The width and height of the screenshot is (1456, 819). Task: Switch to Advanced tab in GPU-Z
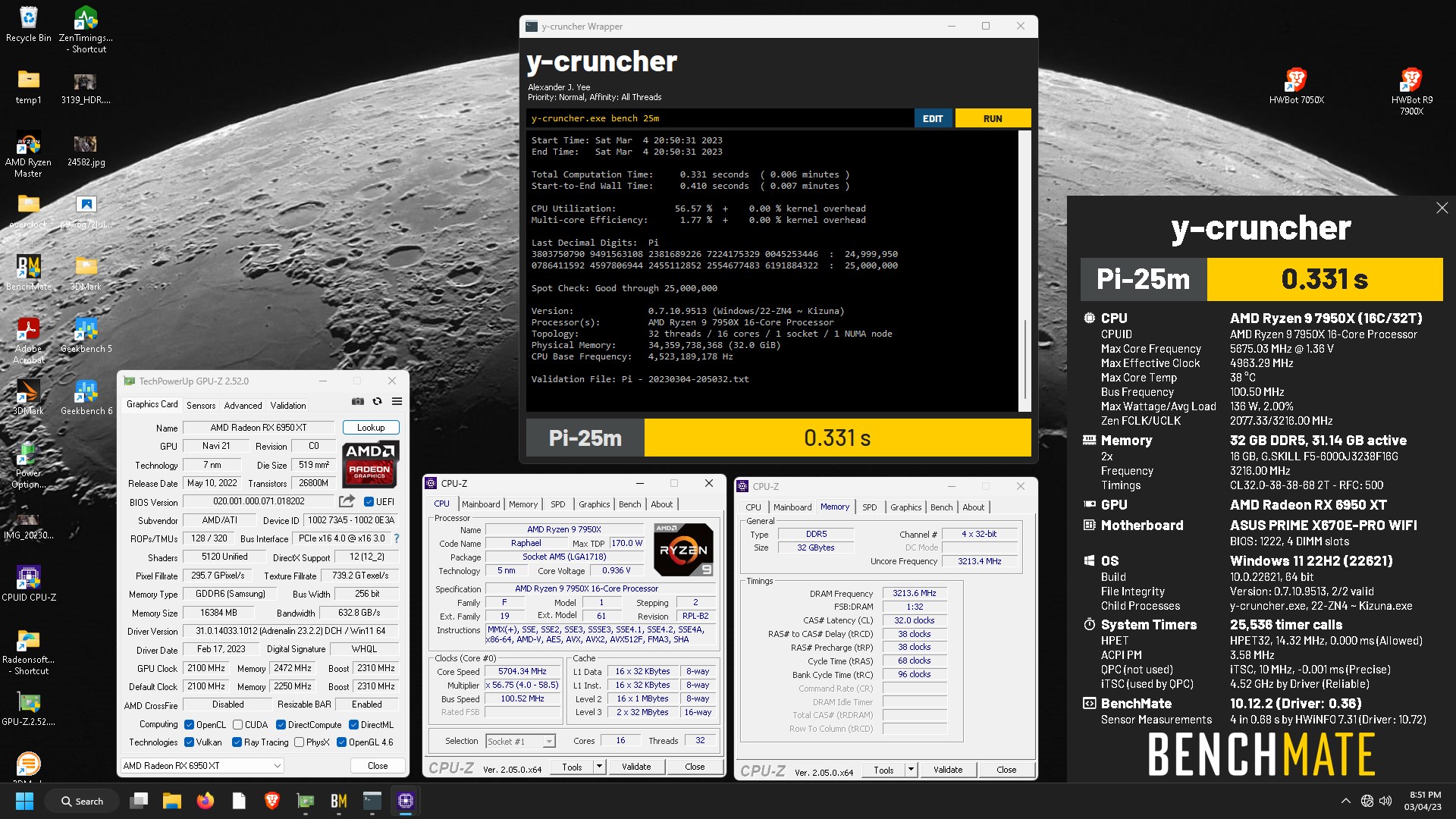(x=243, y=405)
